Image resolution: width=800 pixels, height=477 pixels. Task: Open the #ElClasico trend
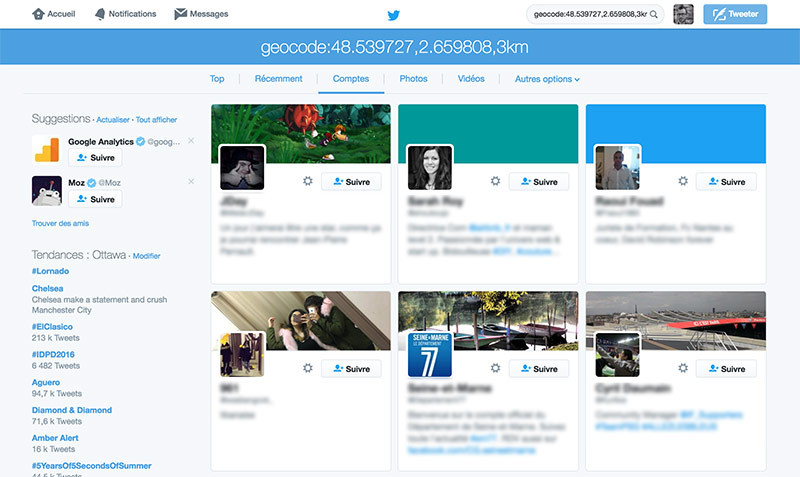[x=52, y=327]
